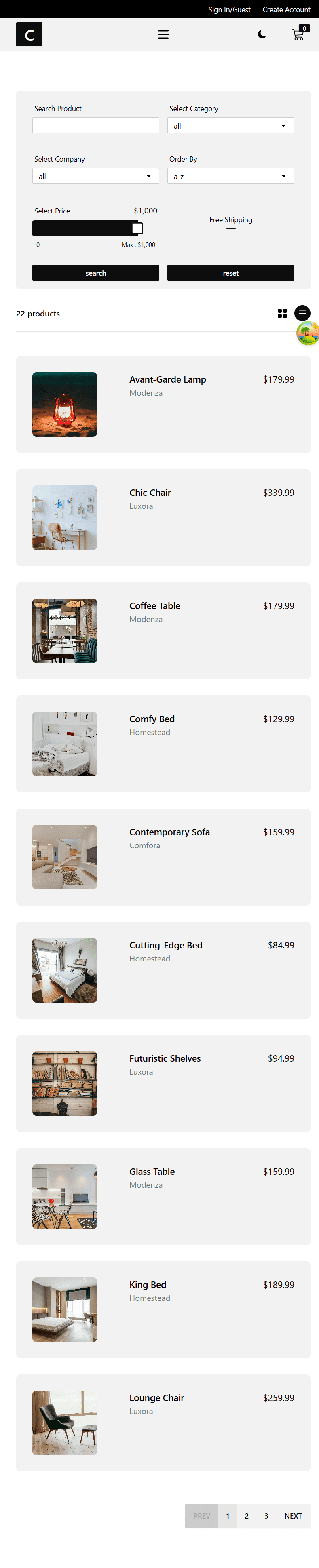The height and width of the screenshot is (1568, 319).
Task: Click the Select Price slider handle
Action: point(137,228)
